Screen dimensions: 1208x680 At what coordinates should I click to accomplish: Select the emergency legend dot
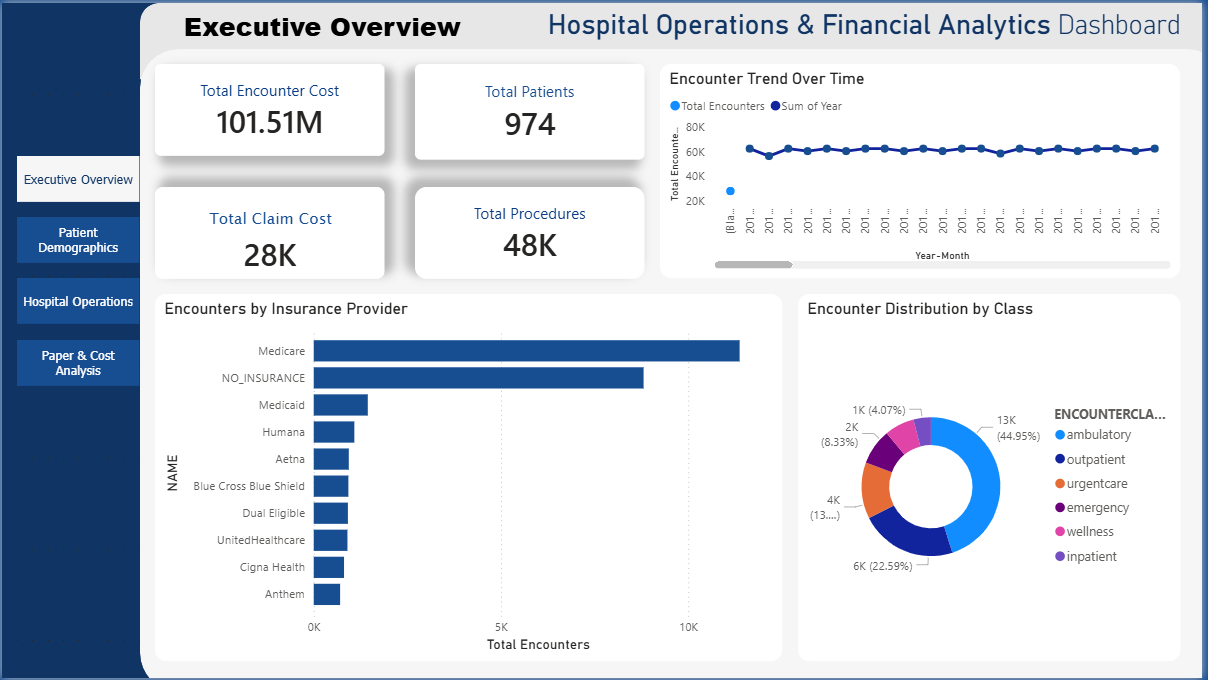point(1060,508)
